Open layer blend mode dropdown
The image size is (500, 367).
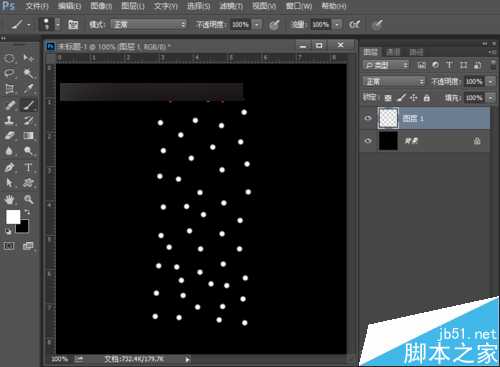[394, 81]
